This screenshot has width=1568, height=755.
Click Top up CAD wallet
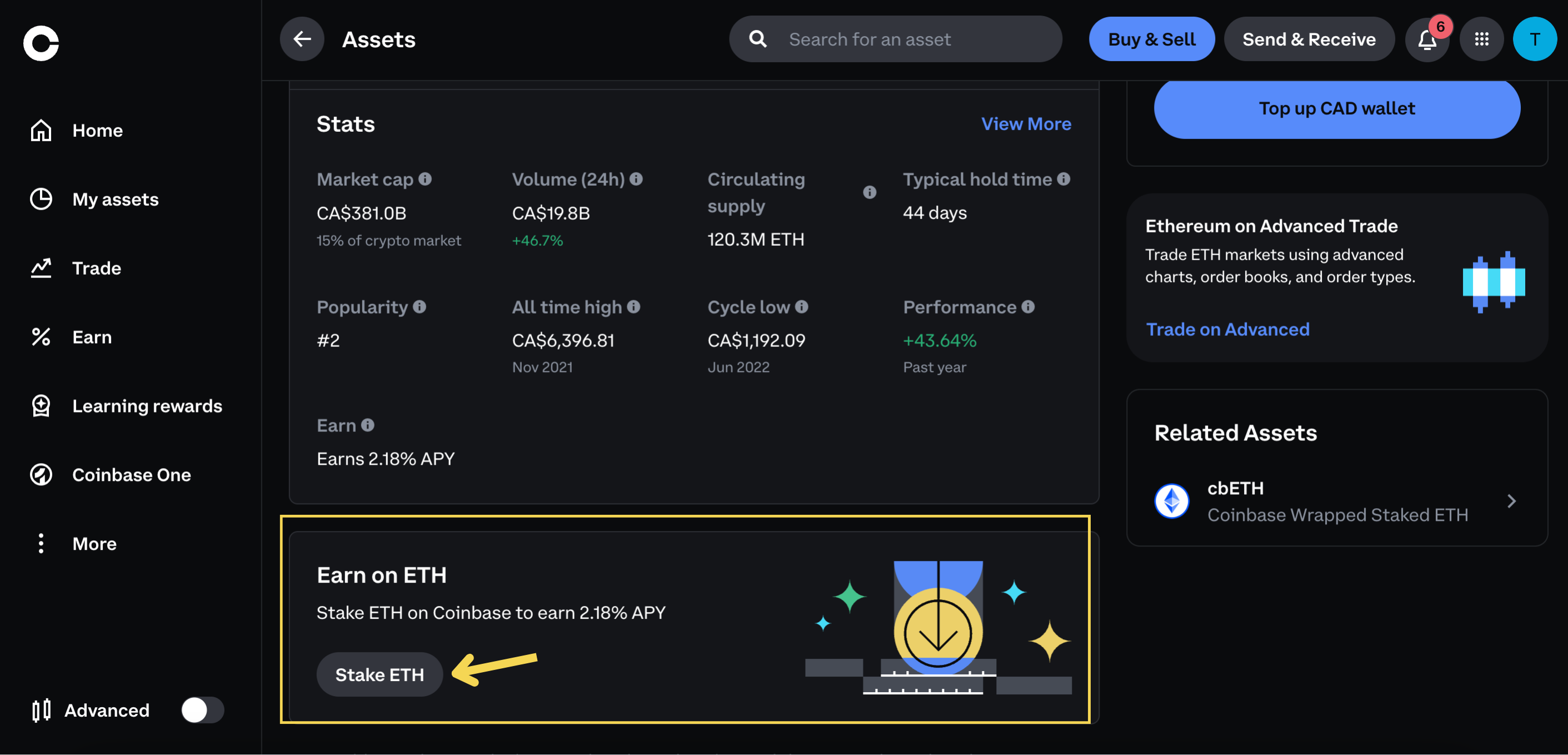point(1337,108)
